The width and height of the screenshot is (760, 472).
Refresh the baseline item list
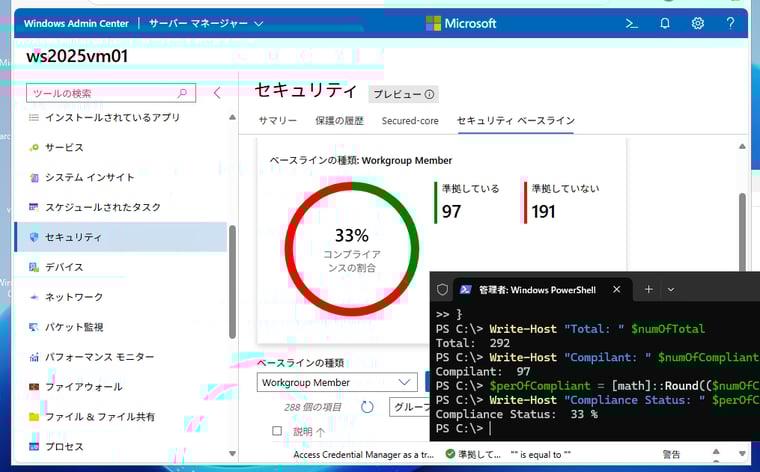[x=367, y=407]
